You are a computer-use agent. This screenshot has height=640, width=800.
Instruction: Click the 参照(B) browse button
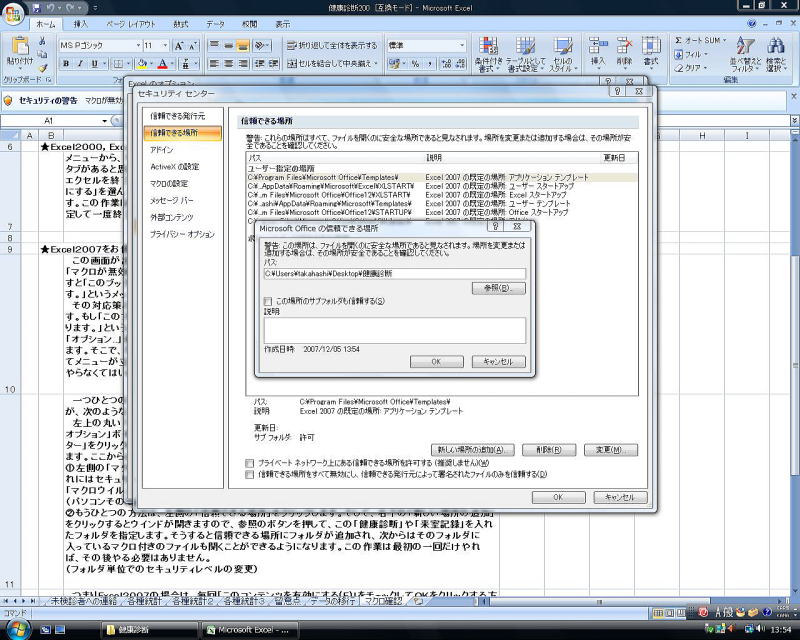498,288
